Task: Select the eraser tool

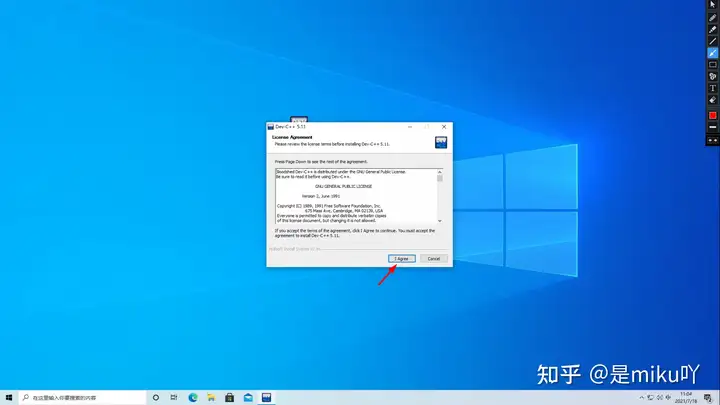Action: (x=712, y=100)
